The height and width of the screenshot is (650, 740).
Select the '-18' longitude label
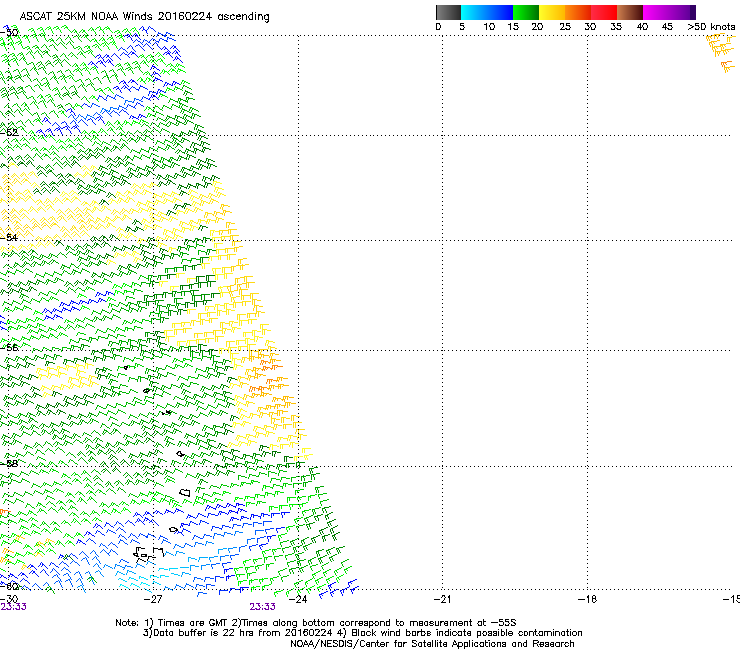point(587,599)
